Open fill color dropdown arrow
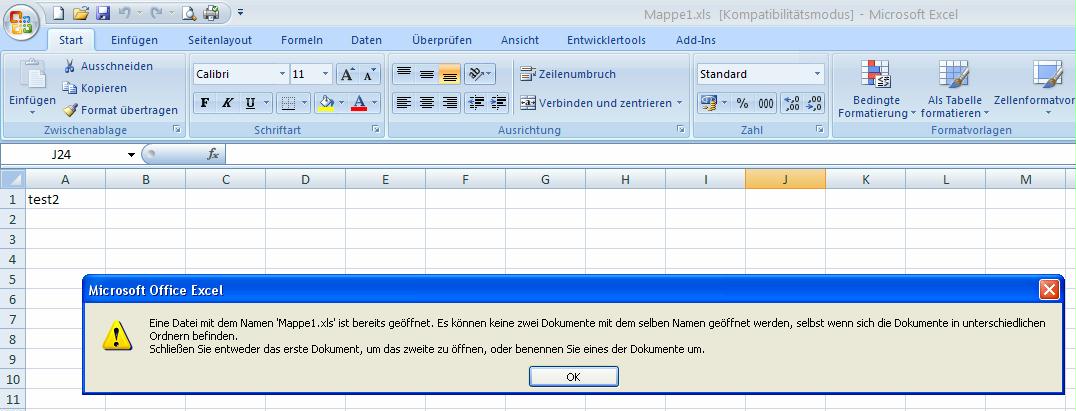1076x411 pixels. (342, 103)
